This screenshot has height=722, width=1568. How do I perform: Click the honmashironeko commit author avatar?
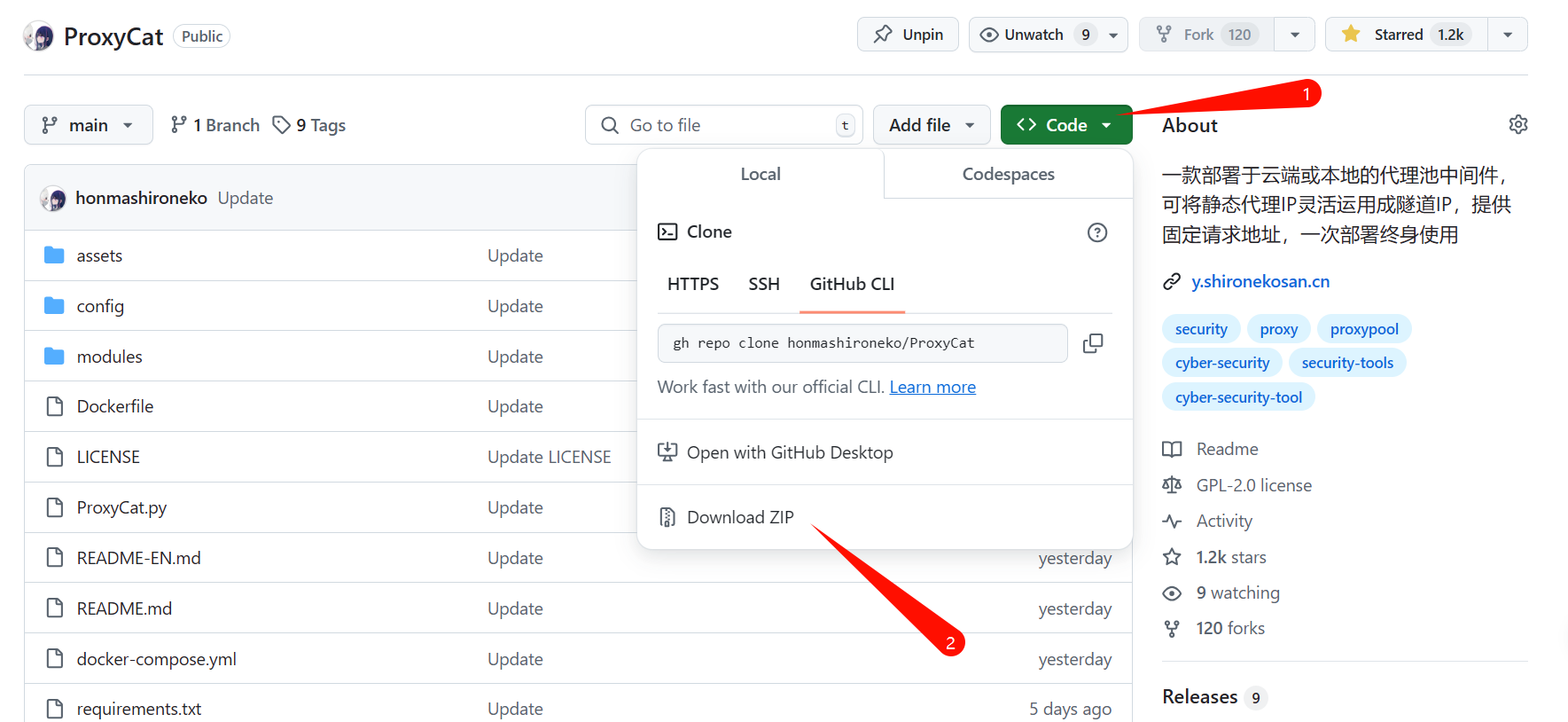53,198
